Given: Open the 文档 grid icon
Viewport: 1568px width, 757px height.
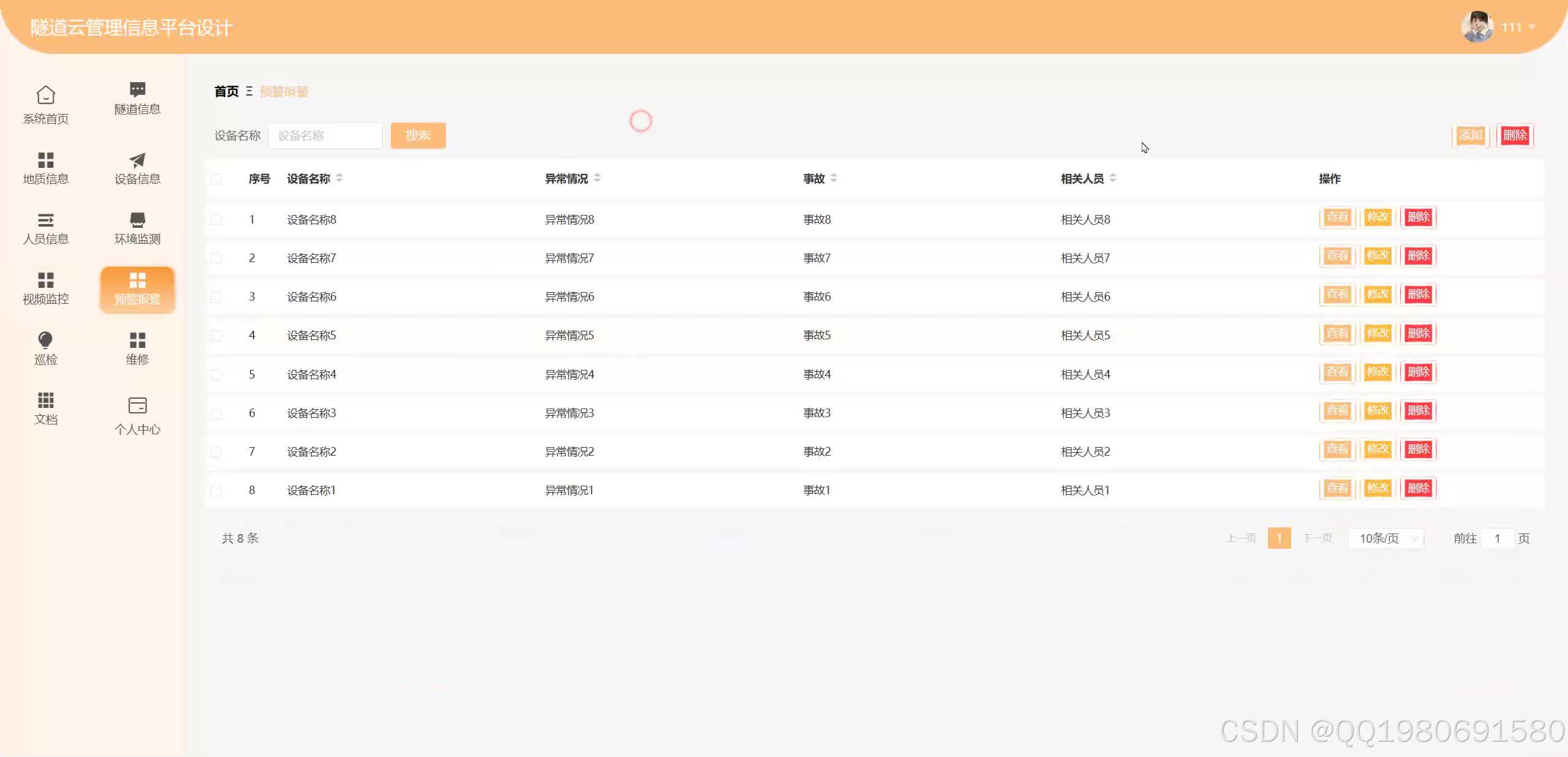Looking at the screenshot, I should (46, 401).
